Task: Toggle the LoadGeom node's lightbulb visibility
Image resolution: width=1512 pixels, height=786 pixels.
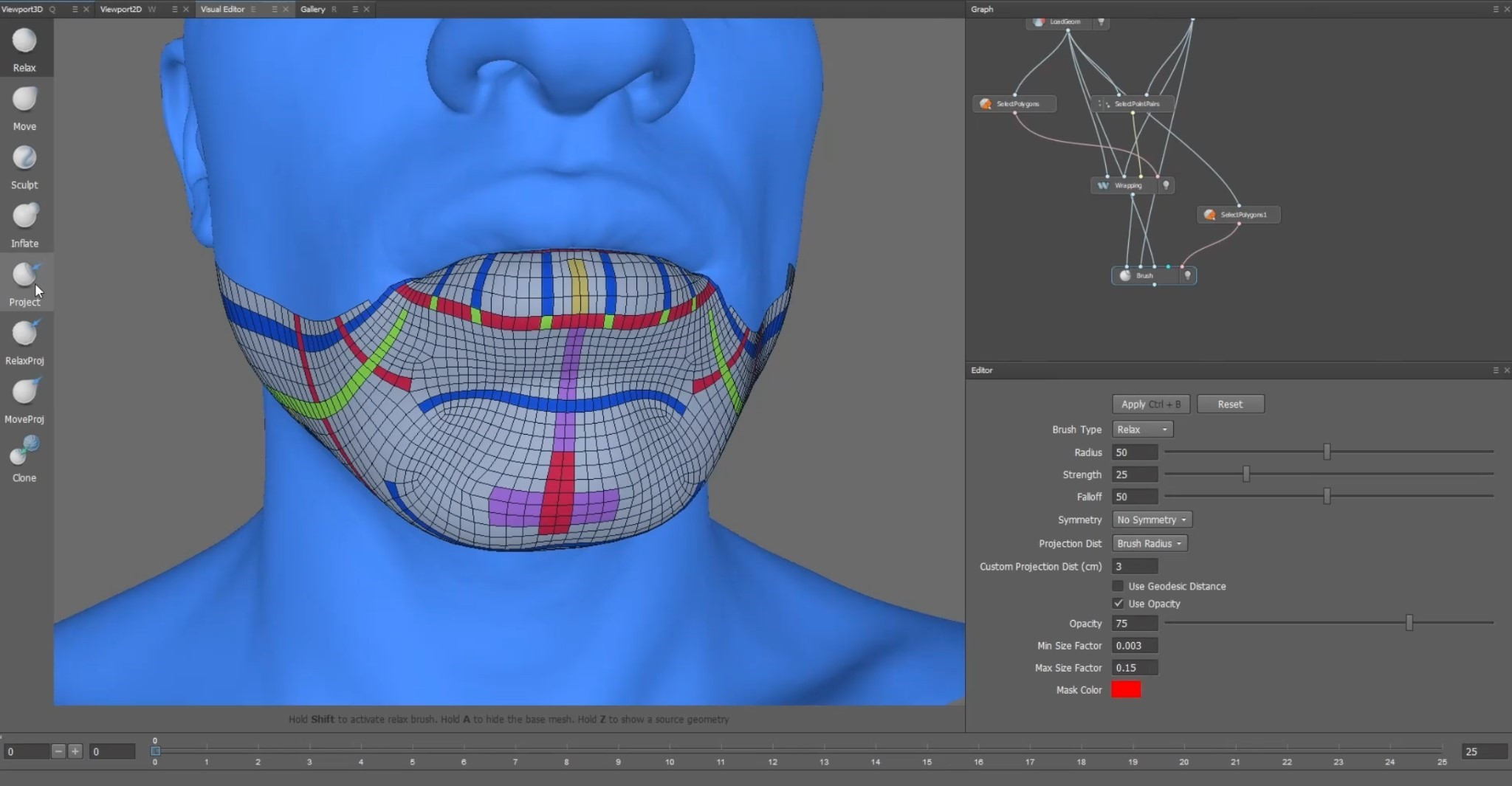Action: coord(1101,22)
